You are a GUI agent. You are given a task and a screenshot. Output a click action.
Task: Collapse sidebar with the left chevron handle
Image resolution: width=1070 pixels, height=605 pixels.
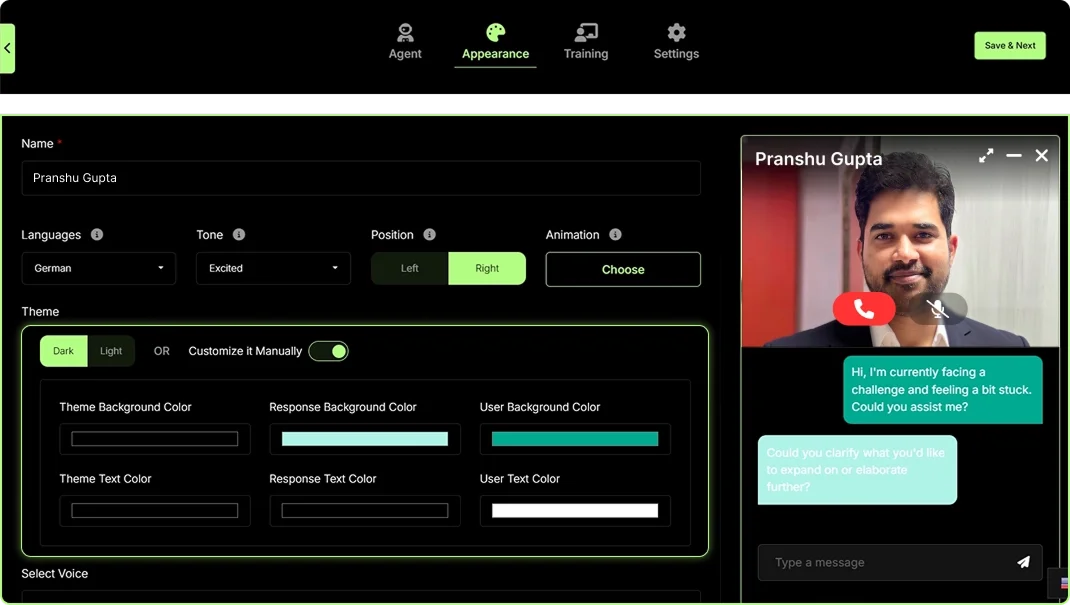point(7,48)
